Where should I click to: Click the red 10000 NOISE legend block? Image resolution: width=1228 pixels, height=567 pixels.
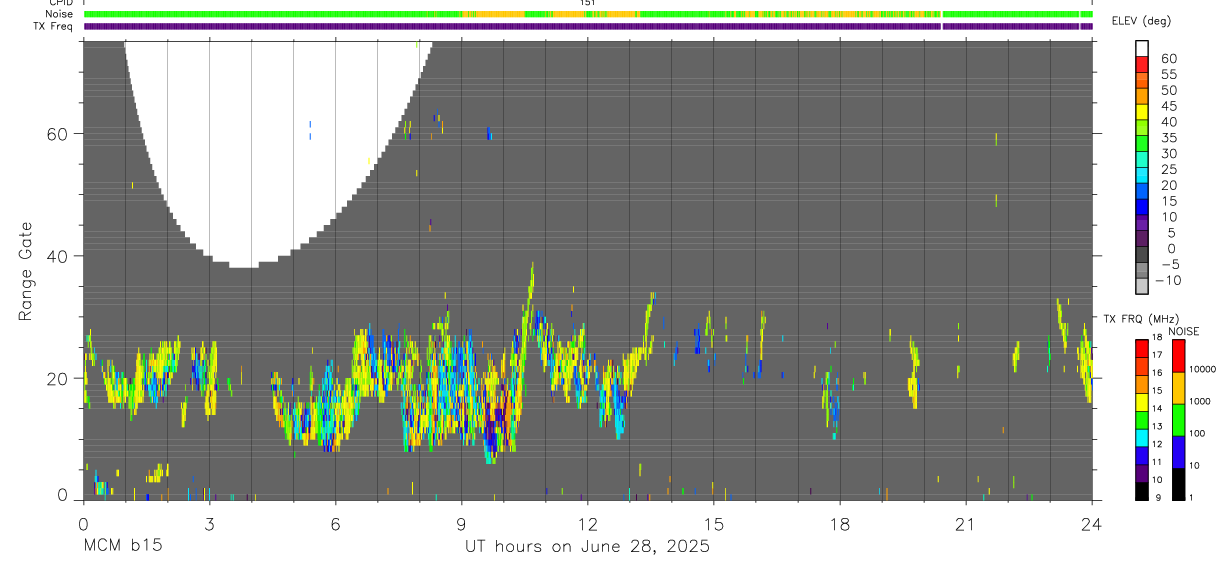tap(1179, 356)
